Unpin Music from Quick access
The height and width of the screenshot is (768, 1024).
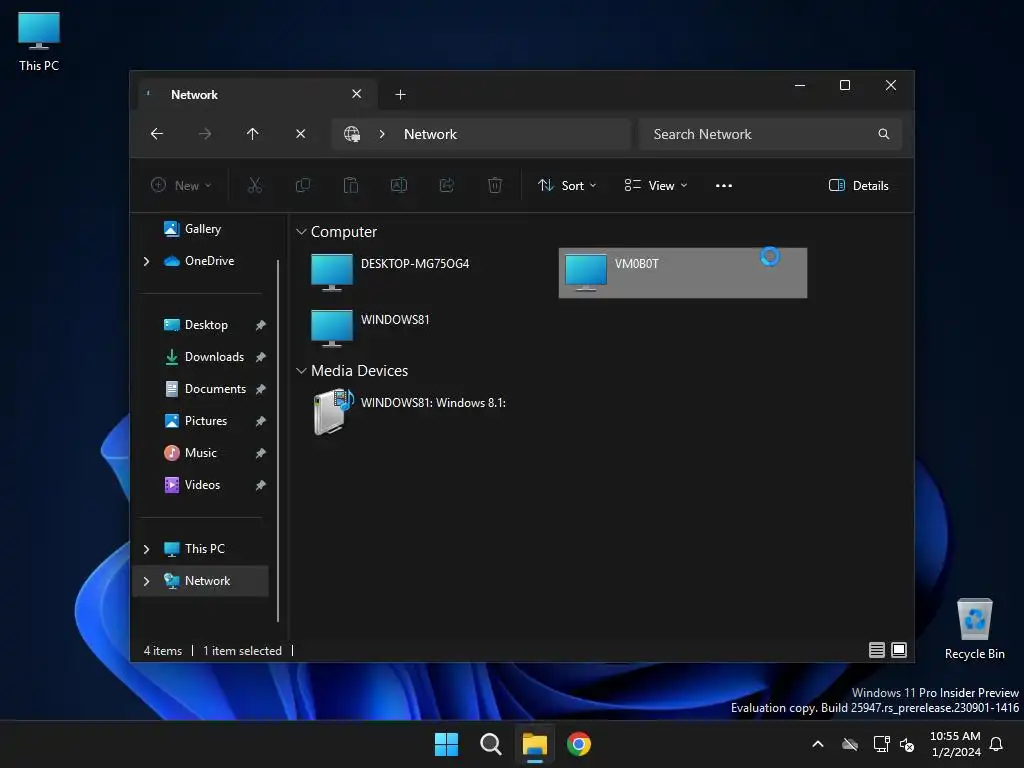261,453
